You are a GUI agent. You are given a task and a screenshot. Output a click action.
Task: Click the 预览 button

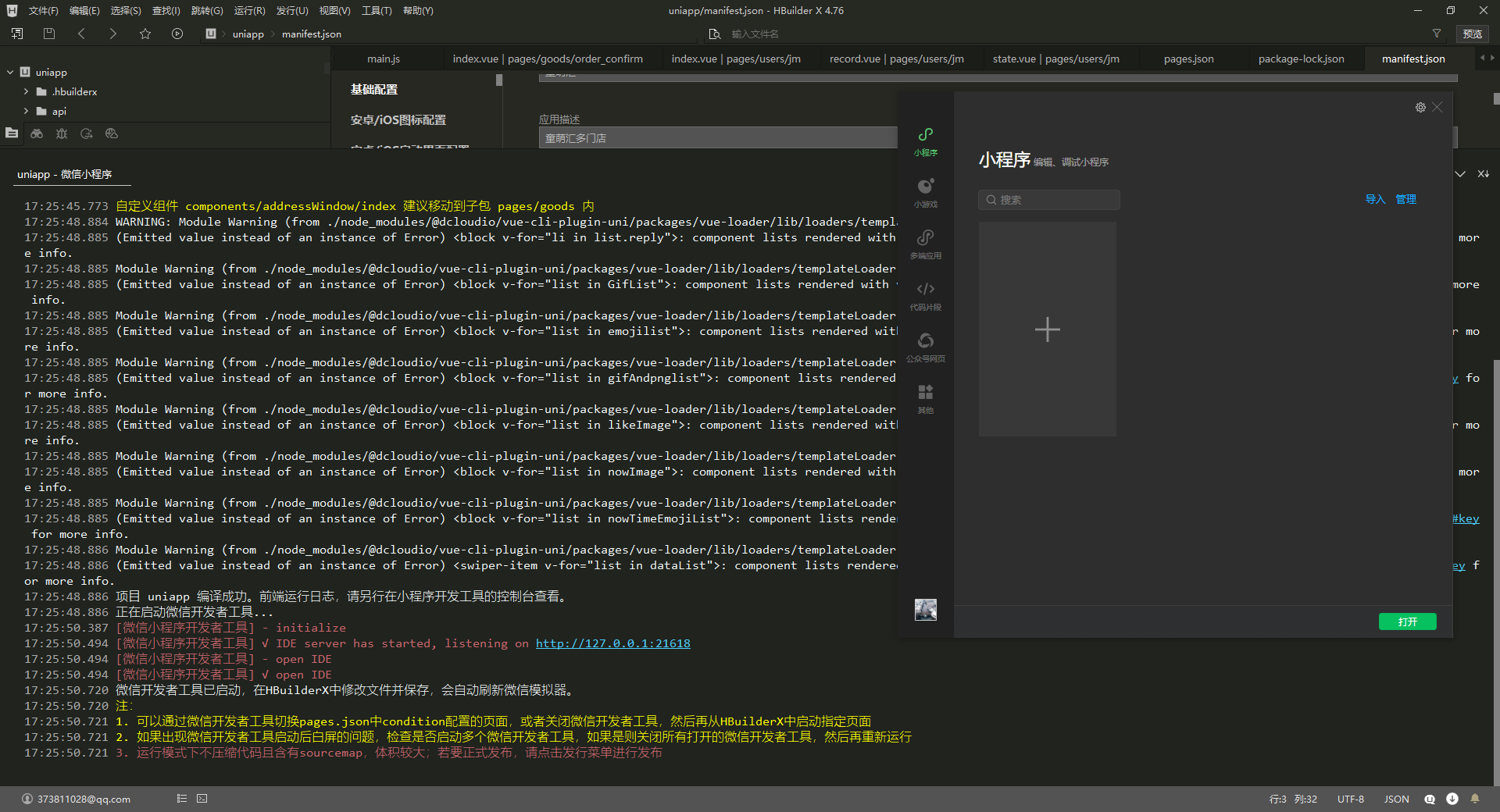(x=1473, y=34)
